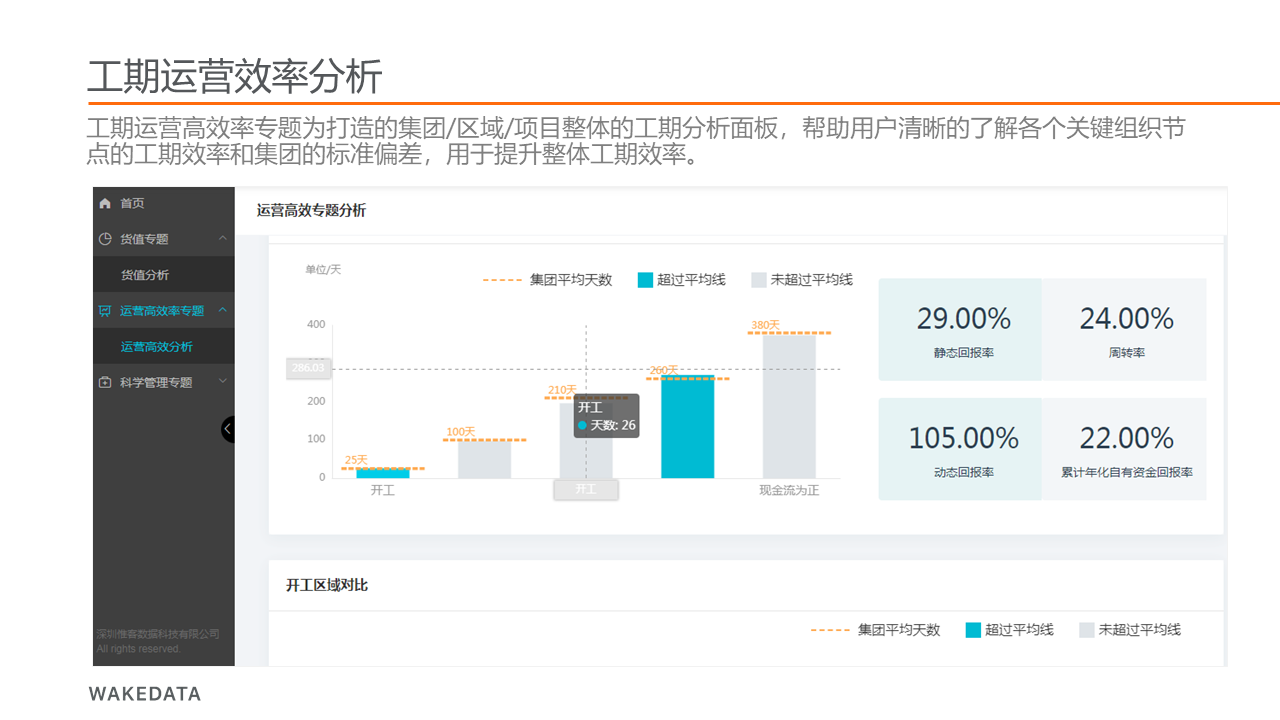This screenshot has height=720, width=1280.
Task: Click the 开工区域对比 section heading
Action: click(327, 585)
